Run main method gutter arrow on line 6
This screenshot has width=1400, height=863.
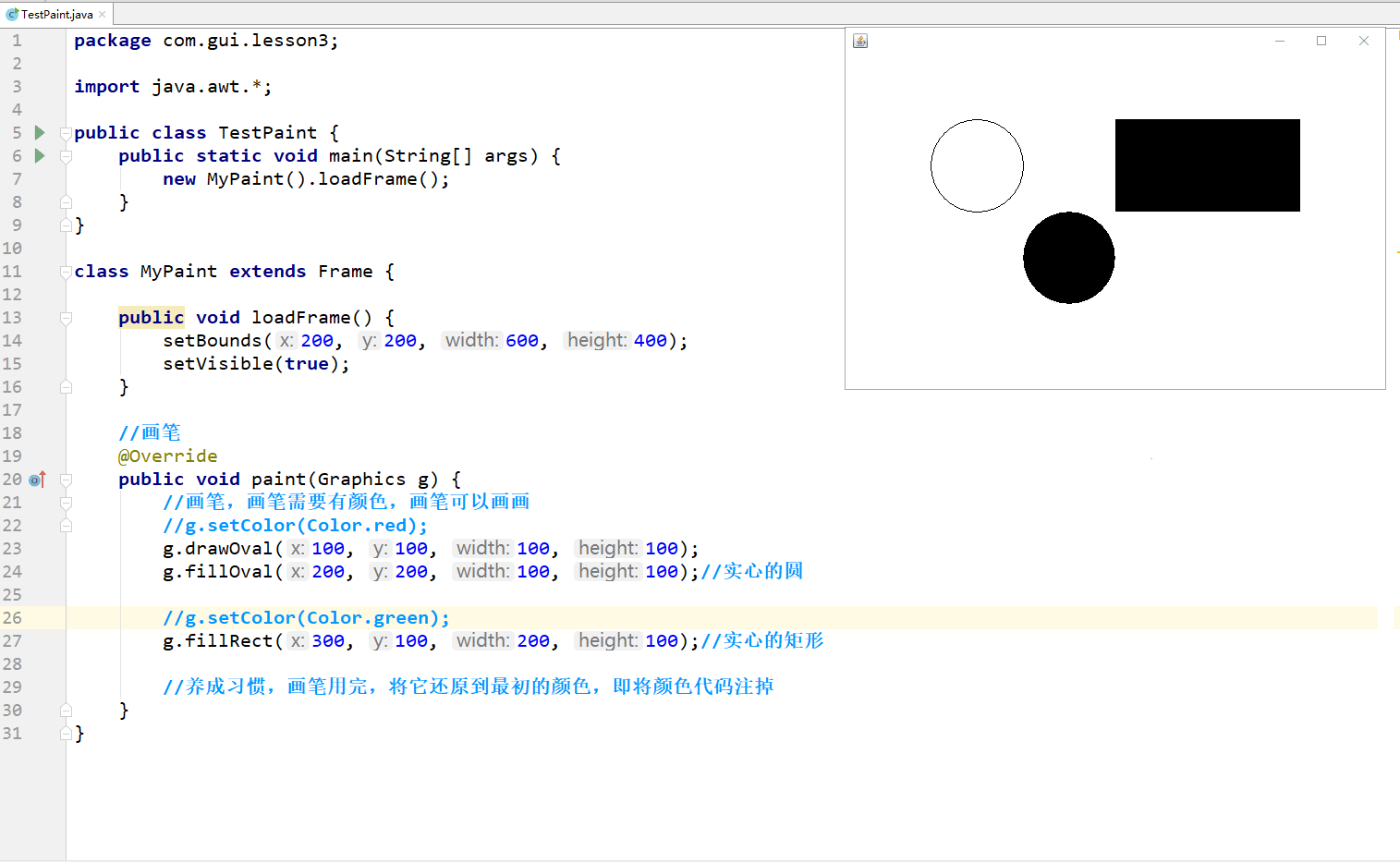pos(40,155)
